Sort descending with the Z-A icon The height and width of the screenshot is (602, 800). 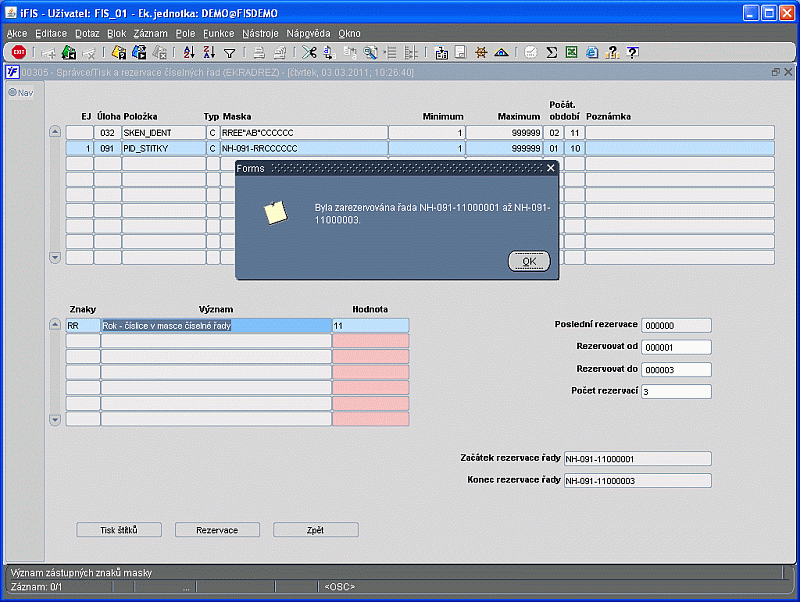pyautogui.click(x=209, y=52)
